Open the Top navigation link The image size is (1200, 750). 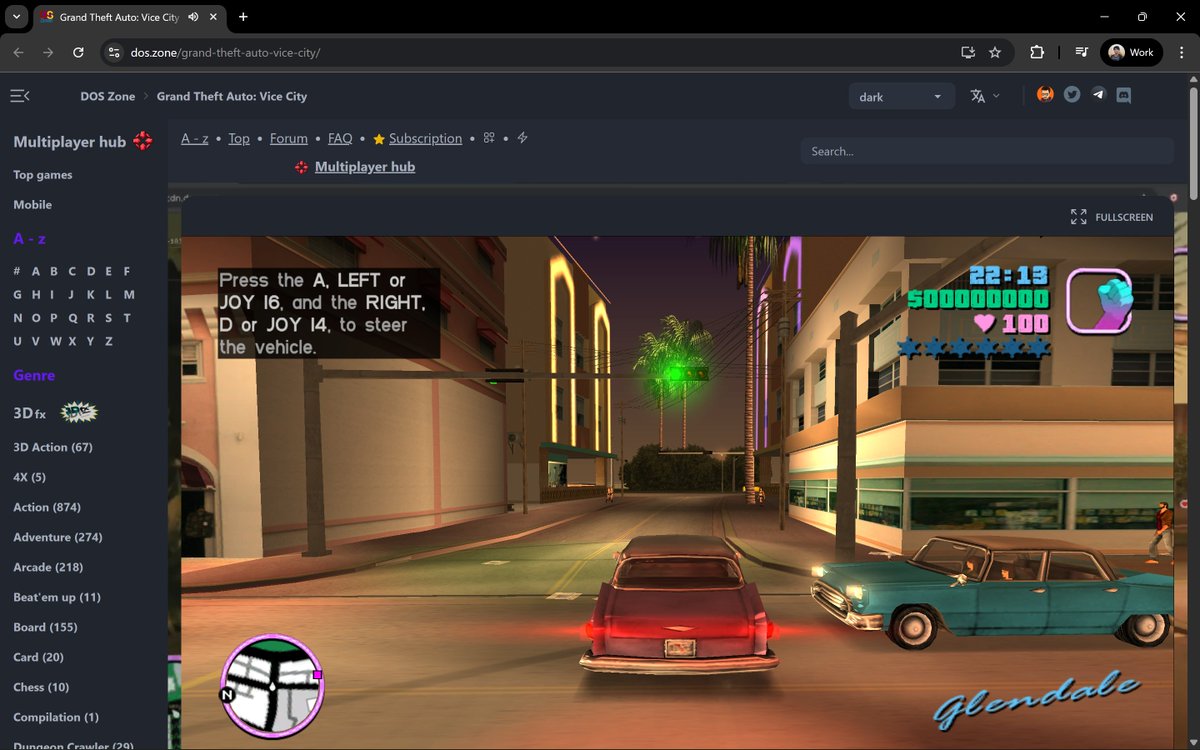pyautogui.click(x=239, y=138)
